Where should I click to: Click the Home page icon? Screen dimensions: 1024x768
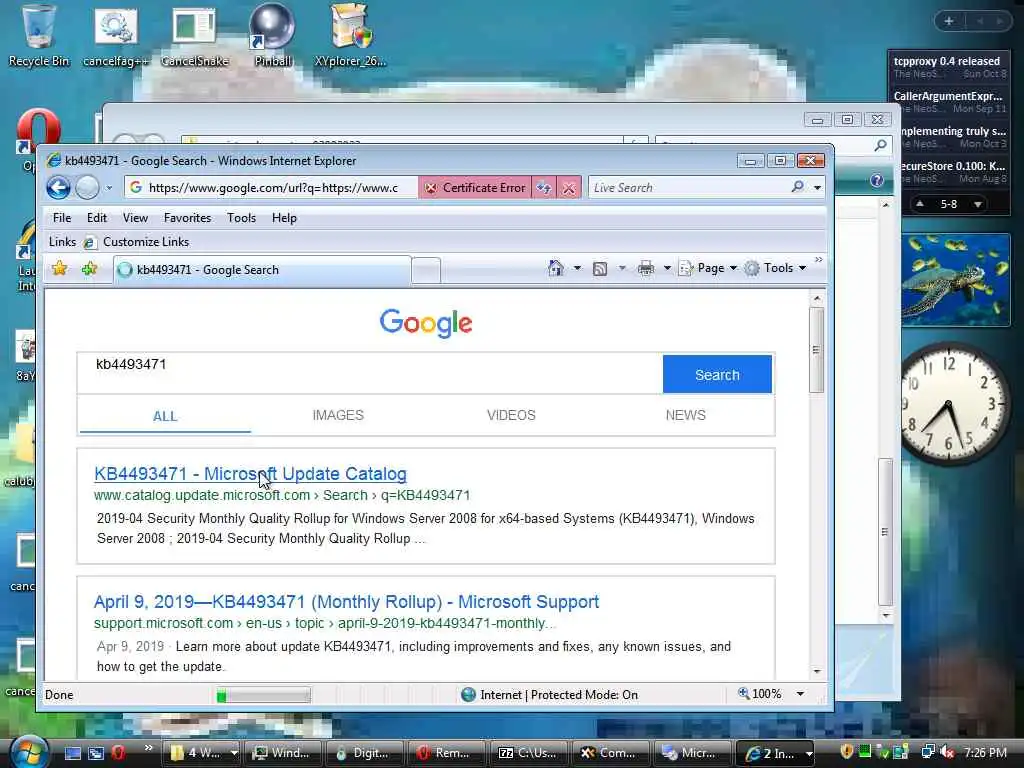tap(556, 268)
